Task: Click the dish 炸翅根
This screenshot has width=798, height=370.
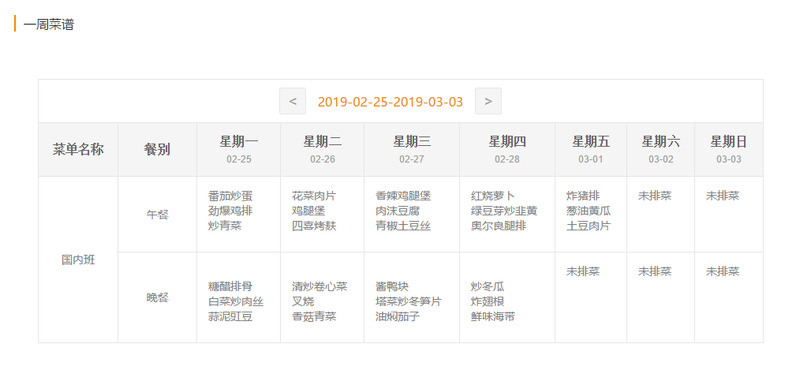Action: click(x=488, y=302)
